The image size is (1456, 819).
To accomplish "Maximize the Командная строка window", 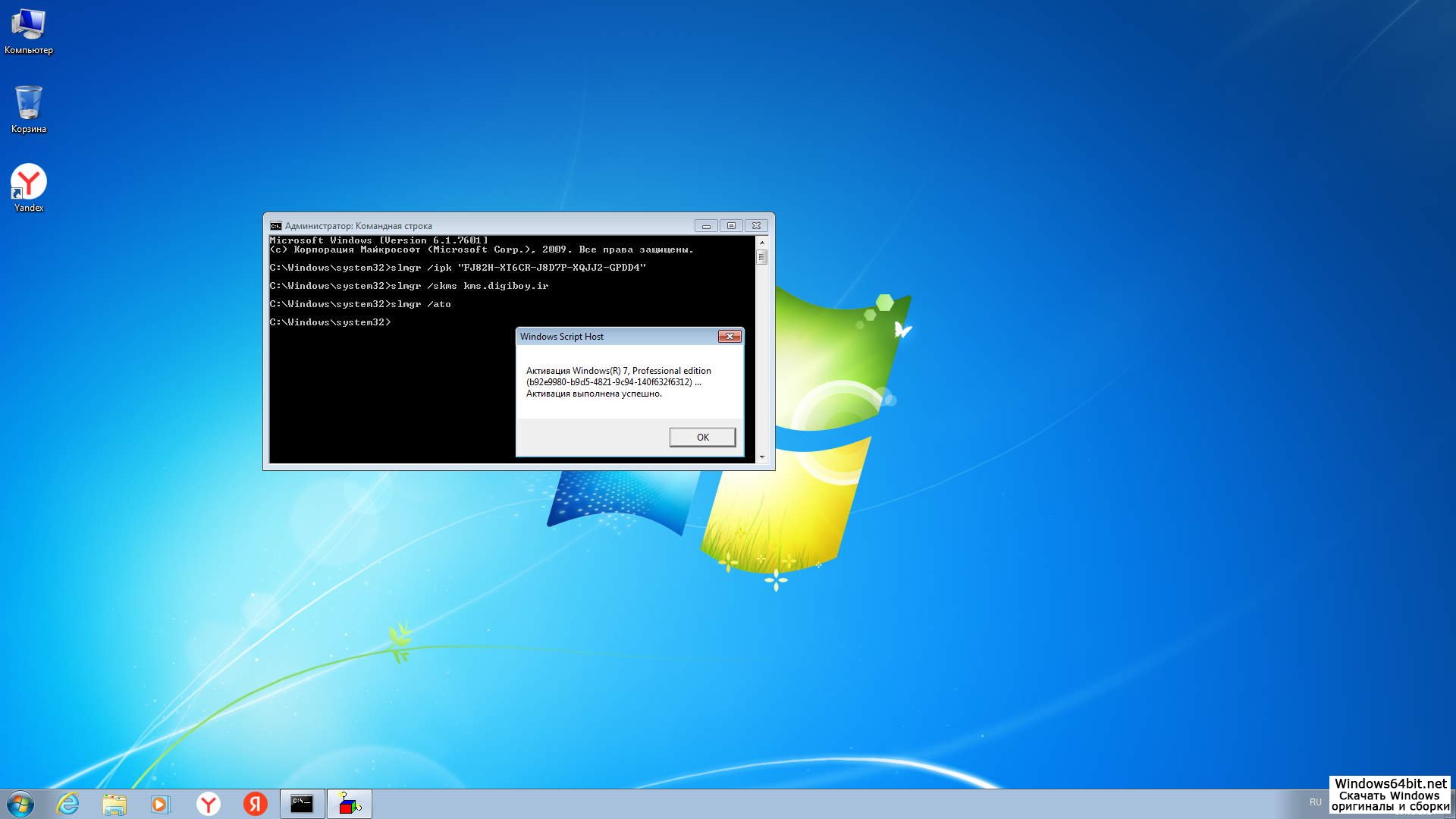I will click(731, 226).
